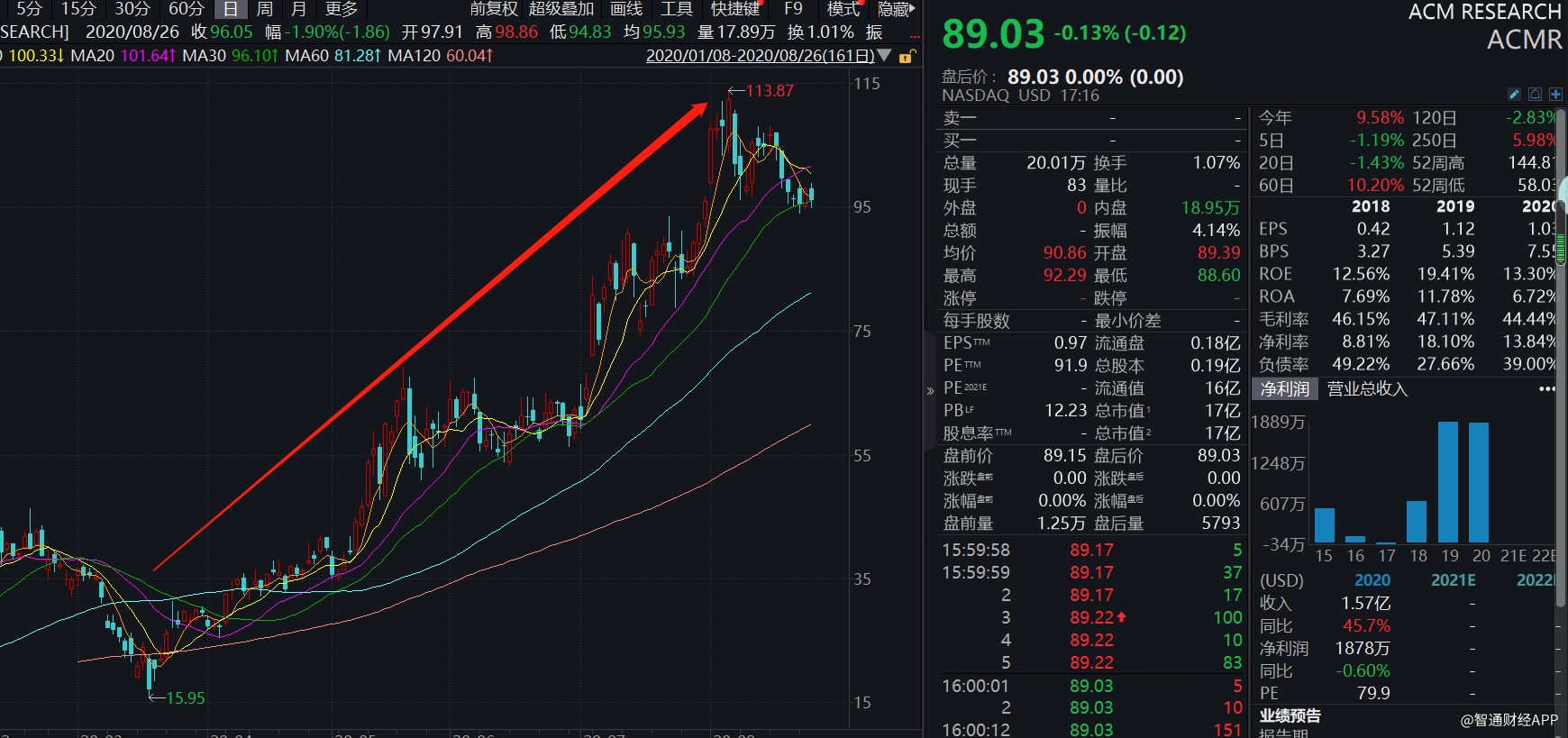Open the 画线 drawing tool menu
The width and height of the screenshot is (1568, 738).
626,9
